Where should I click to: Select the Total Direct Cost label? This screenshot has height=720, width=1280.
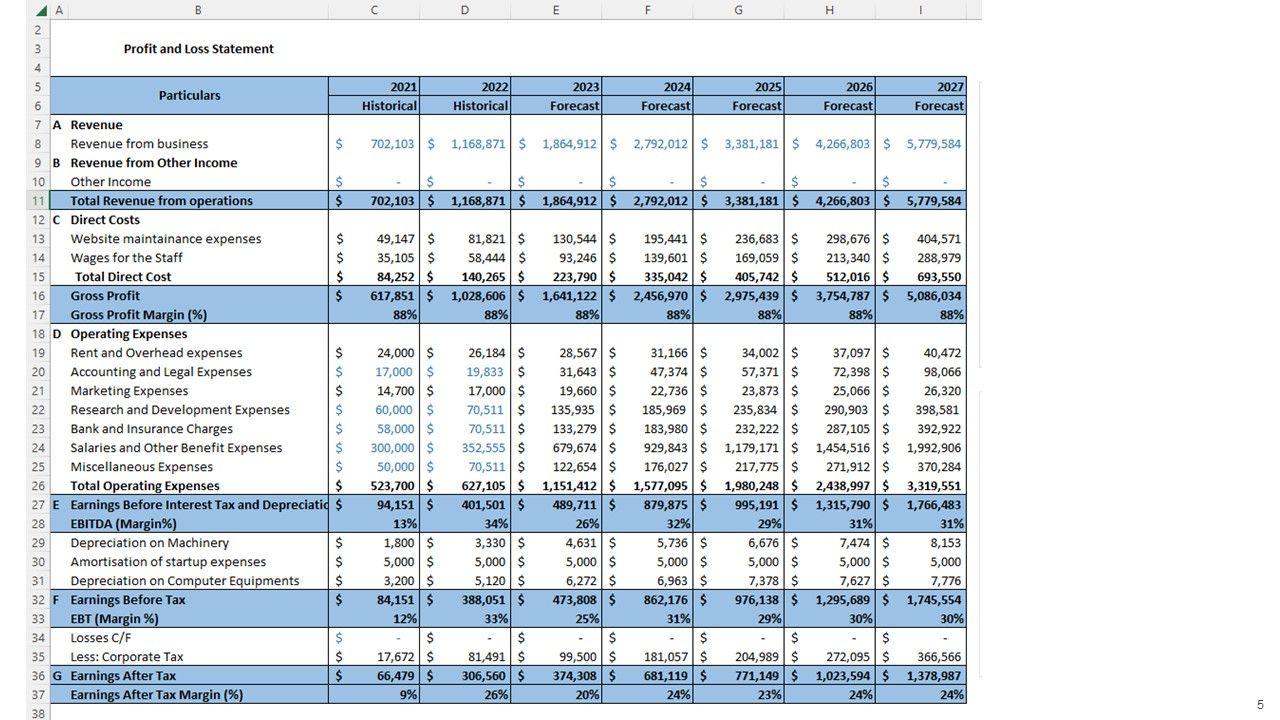pyautogui.click(x=123, y=277)
